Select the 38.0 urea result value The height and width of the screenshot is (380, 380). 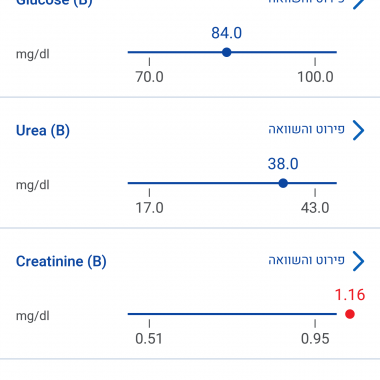(x=283, y=164)
